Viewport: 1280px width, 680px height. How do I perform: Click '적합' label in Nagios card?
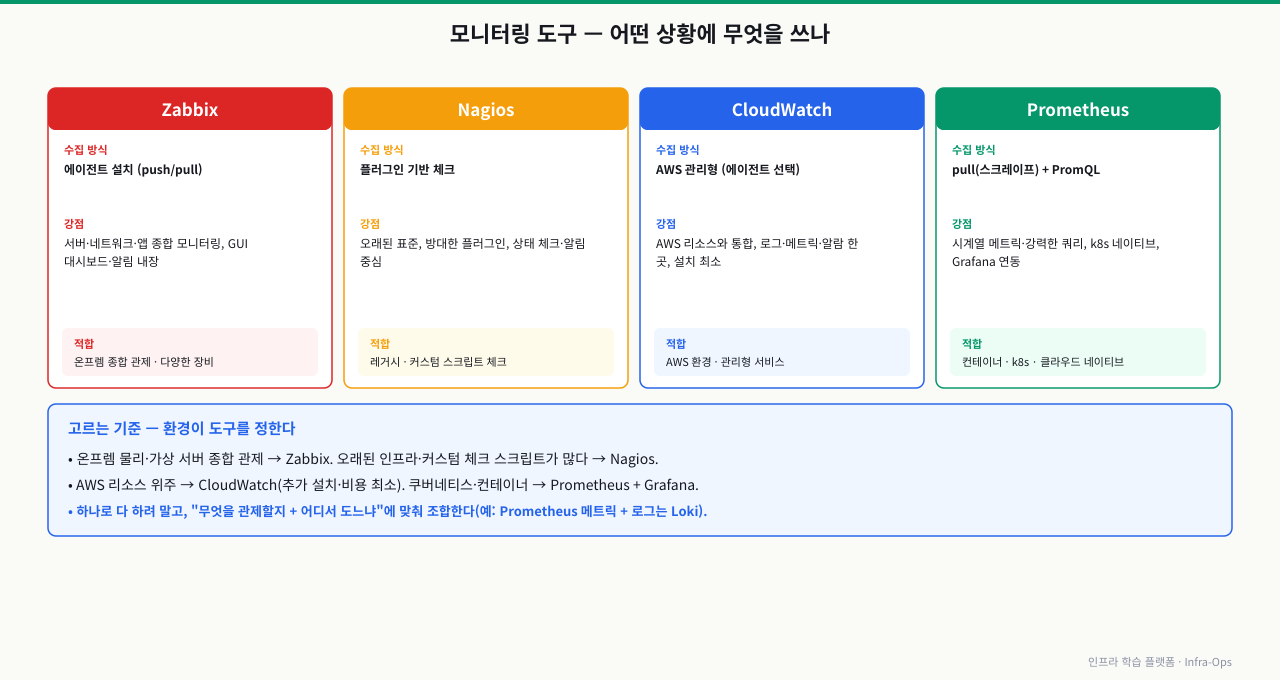(380, 343)
